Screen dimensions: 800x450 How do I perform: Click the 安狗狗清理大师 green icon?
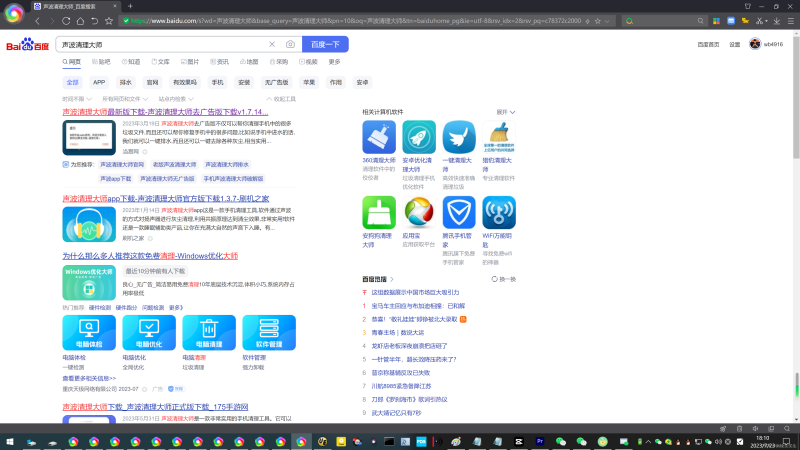pos(379,212)
